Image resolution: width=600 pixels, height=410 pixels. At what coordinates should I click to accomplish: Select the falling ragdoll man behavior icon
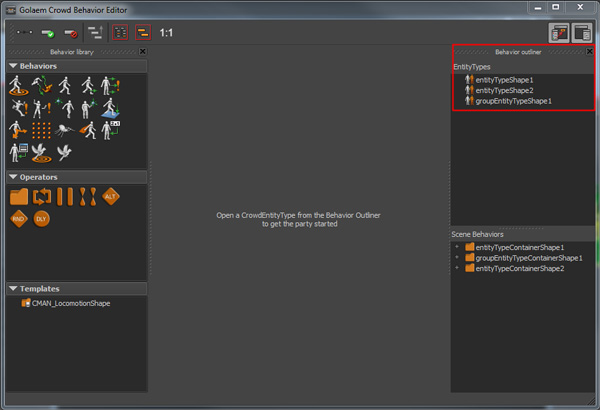pos(19,108)
